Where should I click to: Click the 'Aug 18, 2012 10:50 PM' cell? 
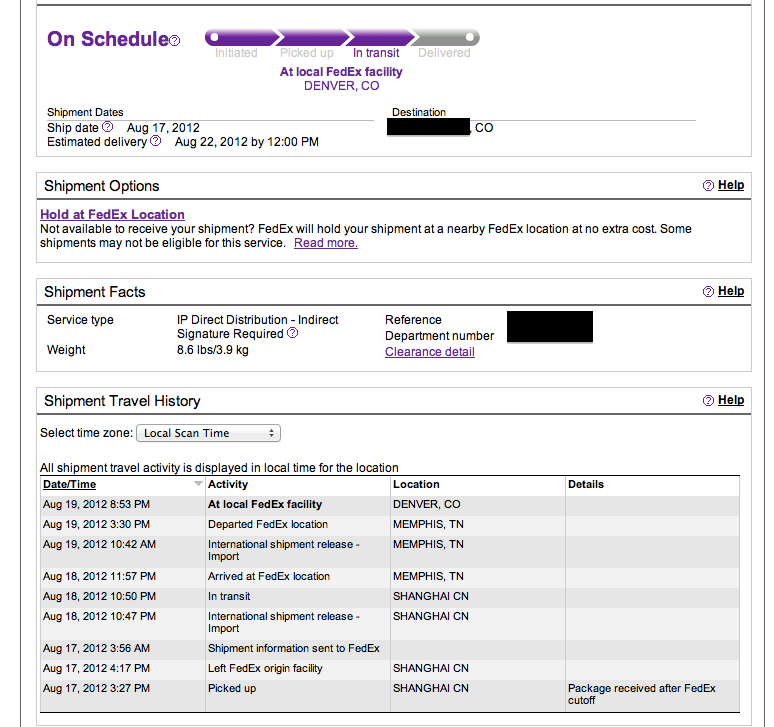click(x=122, y=596)
